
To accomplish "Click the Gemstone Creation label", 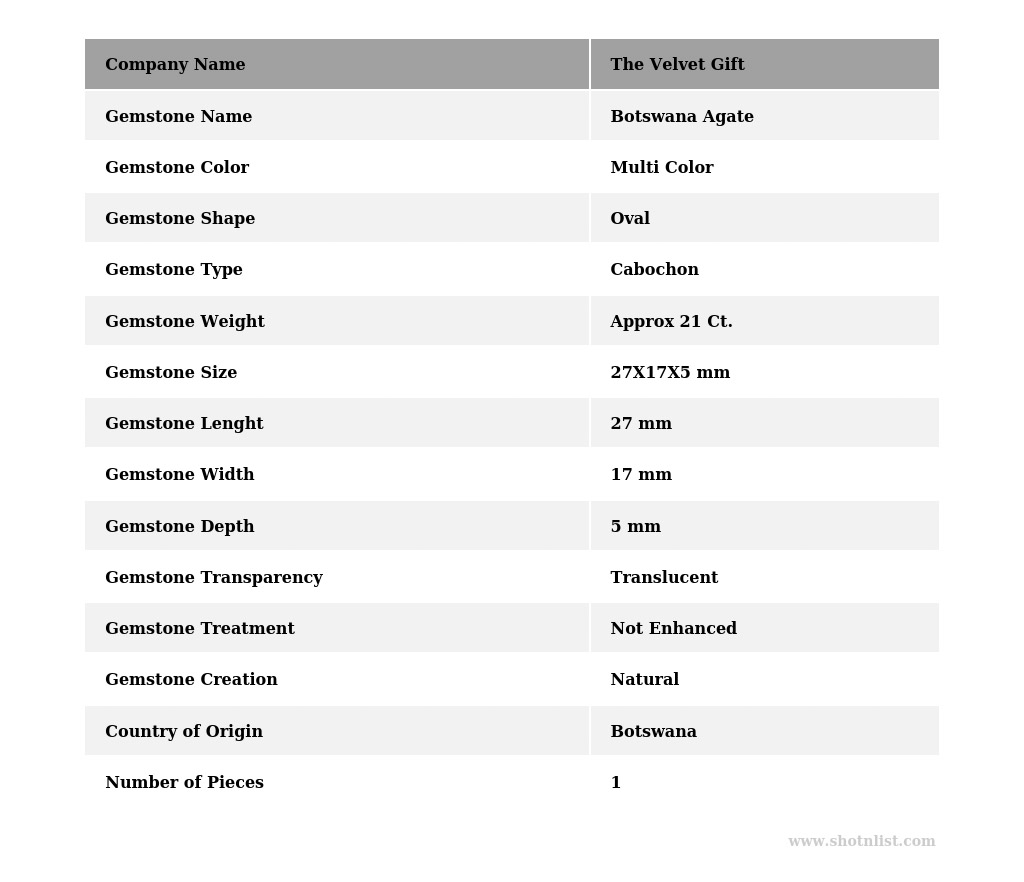I will click(191, 680).
